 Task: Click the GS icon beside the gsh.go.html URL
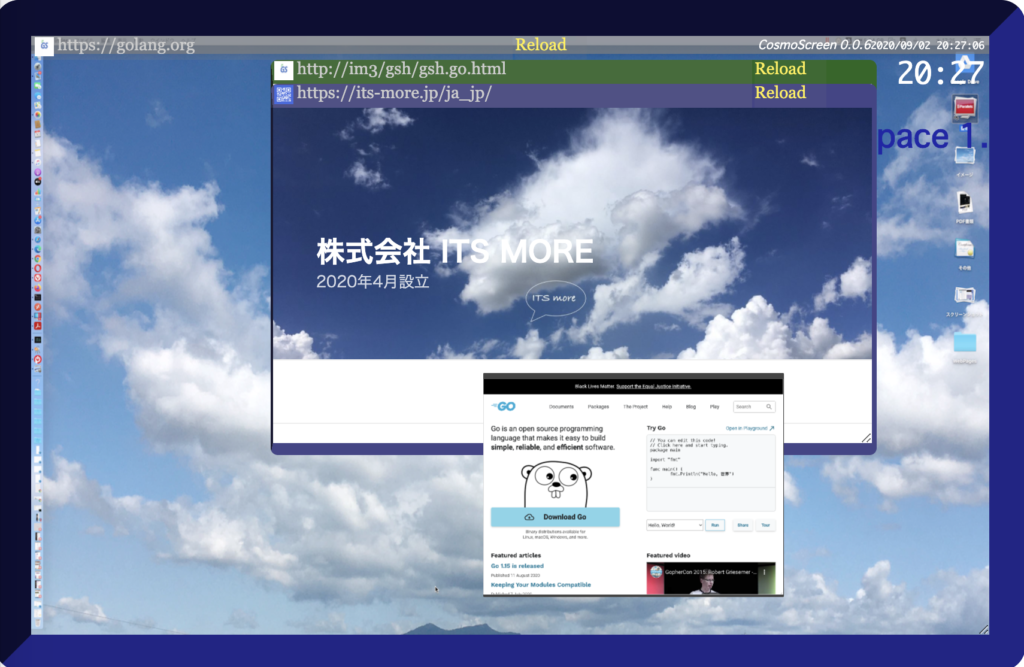[x=283, y=69]
